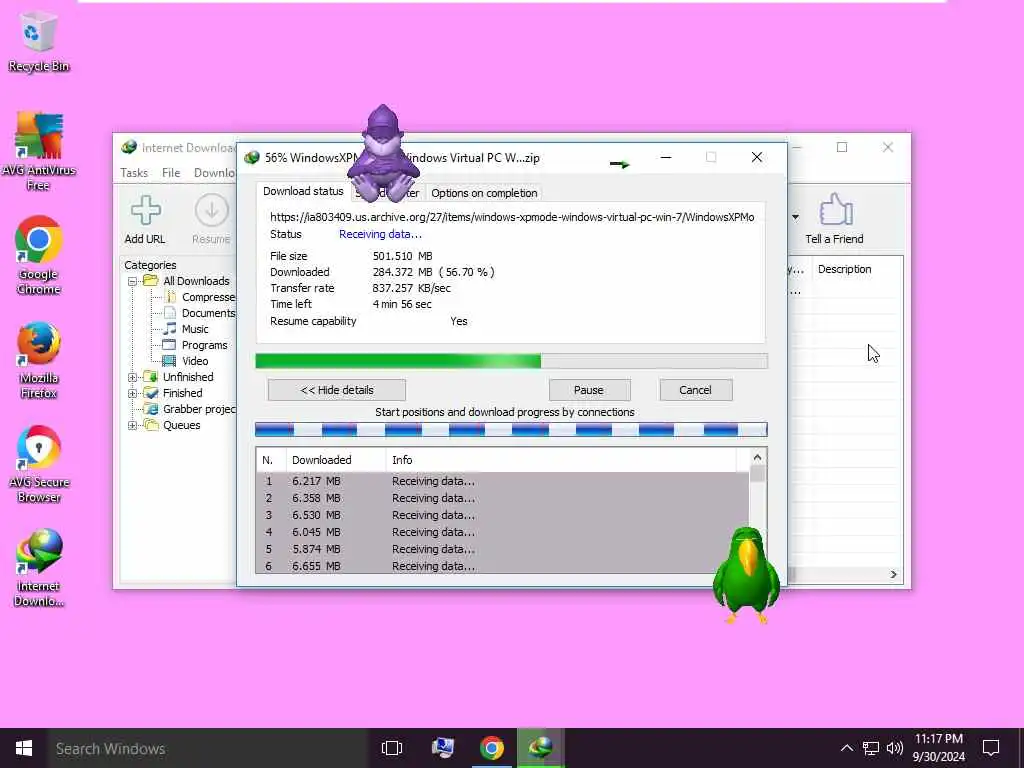Image resolution: width=1024 pixels, height=768 pixels.
Task: Click the Info column header
Action: tap(561, 460)
